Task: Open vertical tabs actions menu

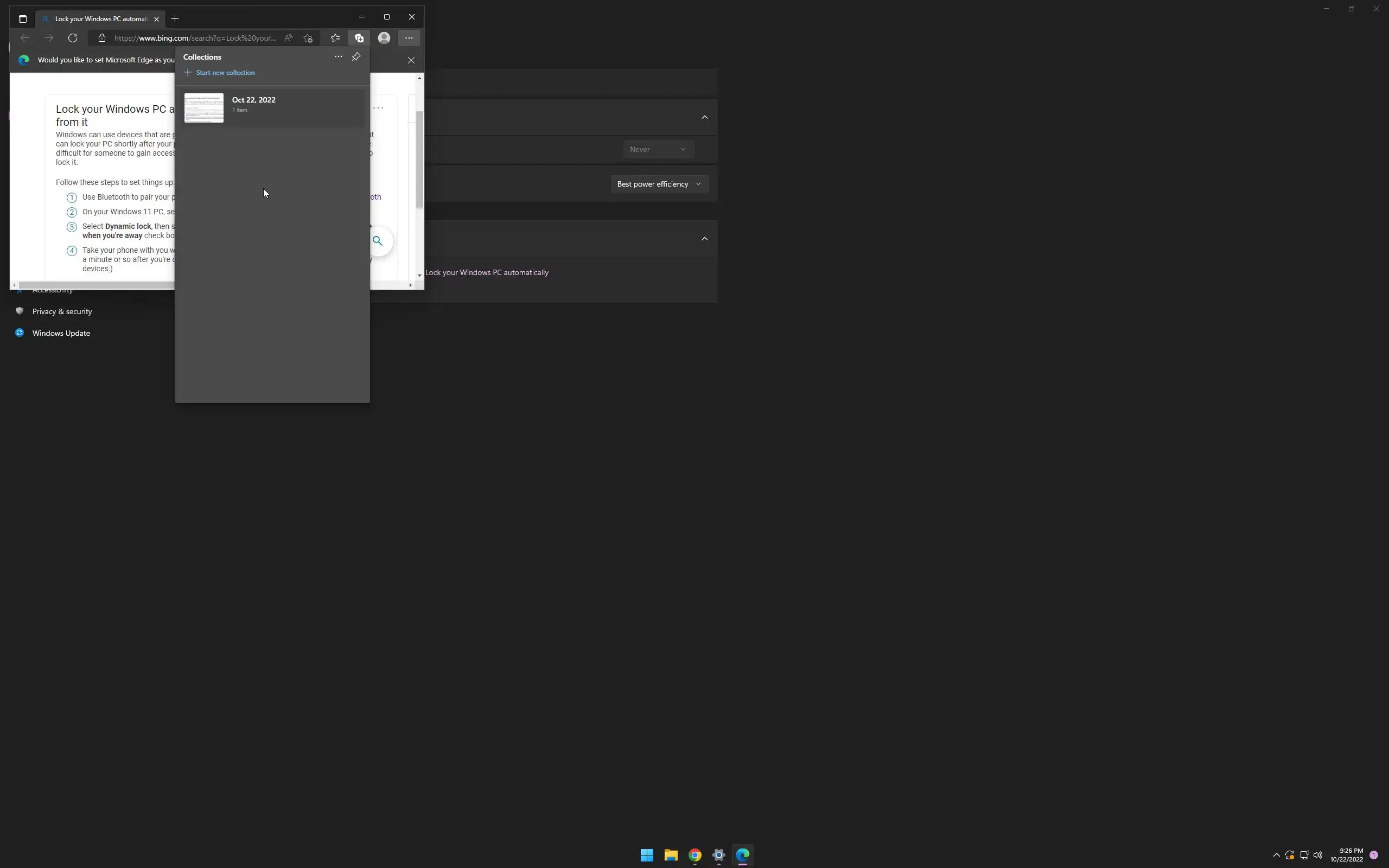Action: tap(22, 19)
